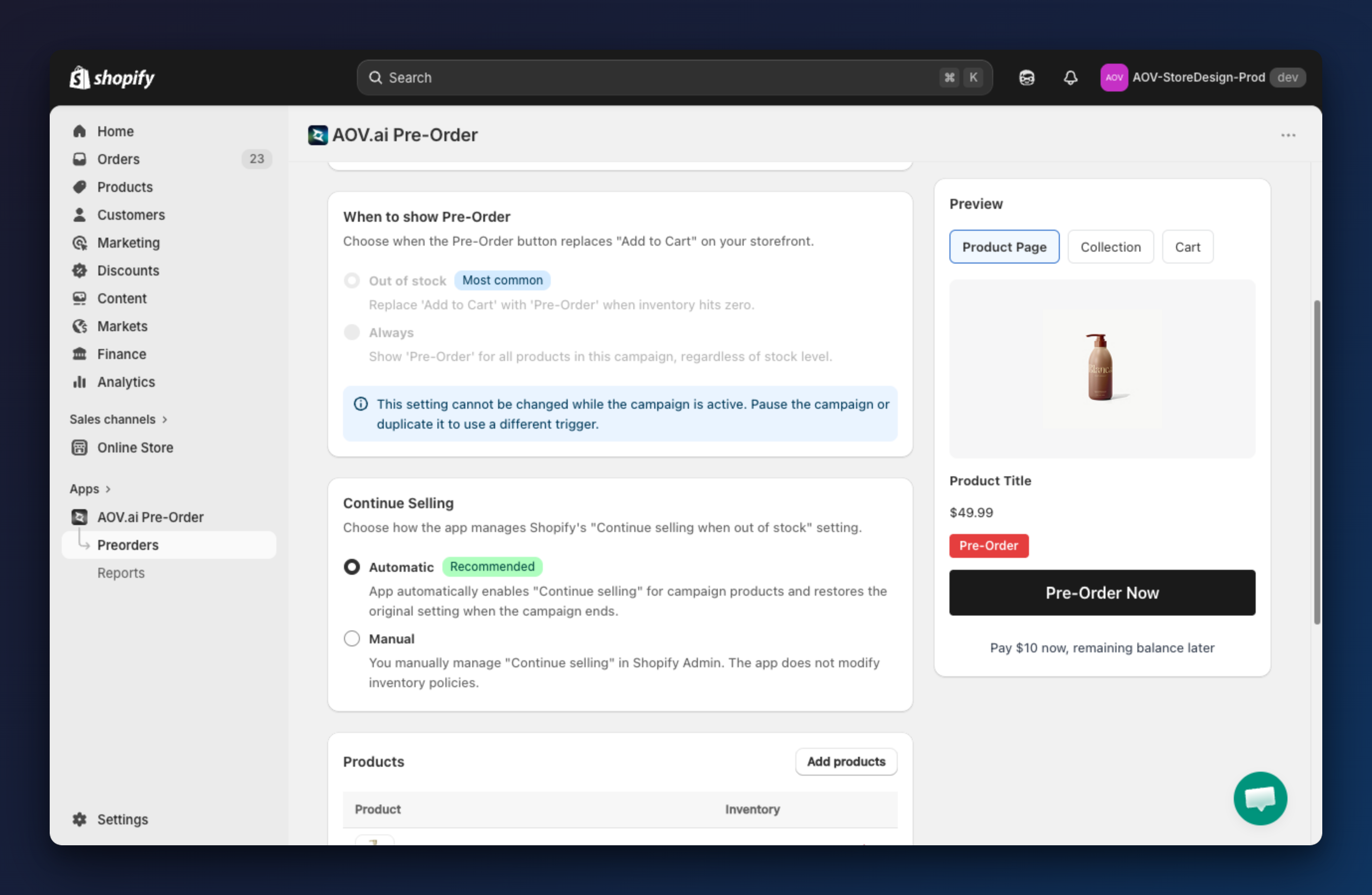Click the Markets globe icon
The width and height of the screenshot is (1372, 895).
pos(80,326)
